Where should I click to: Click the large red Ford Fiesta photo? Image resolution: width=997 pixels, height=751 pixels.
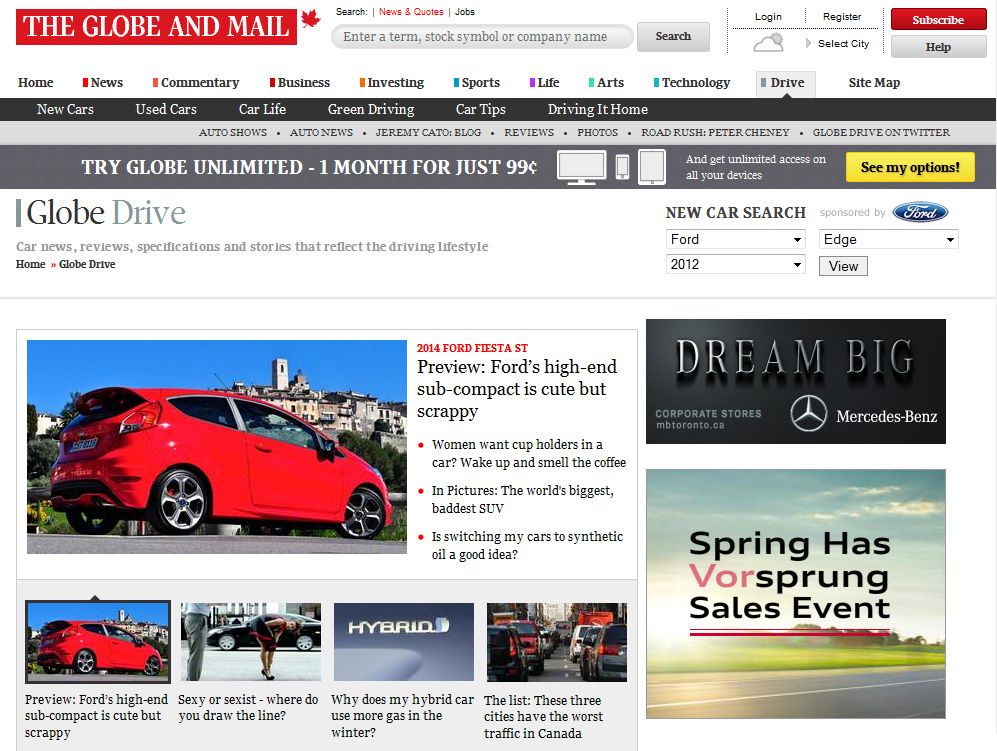217,447
